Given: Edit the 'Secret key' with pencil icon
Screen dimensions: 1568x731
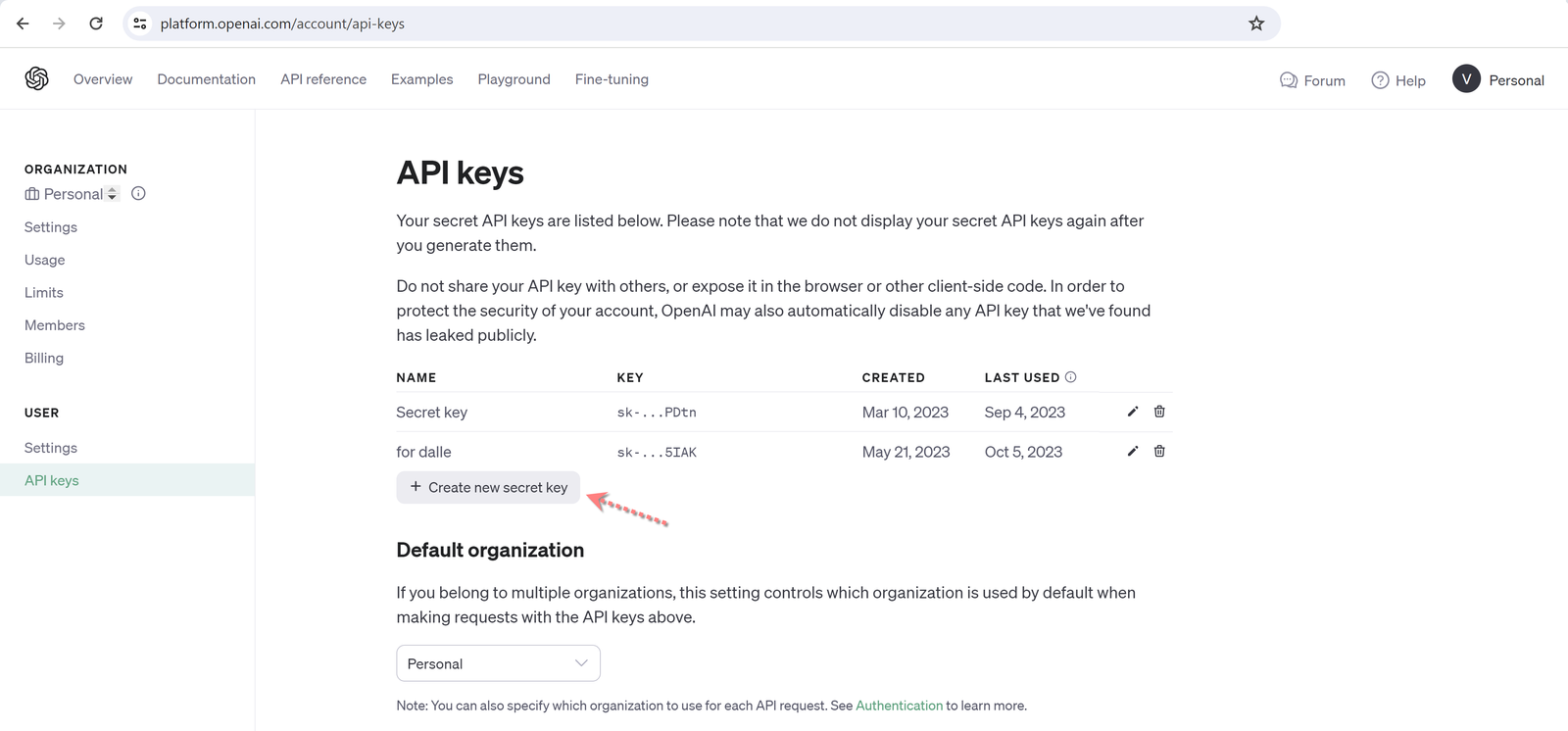Looking at the screenshot, I should tap(1133, 412).
